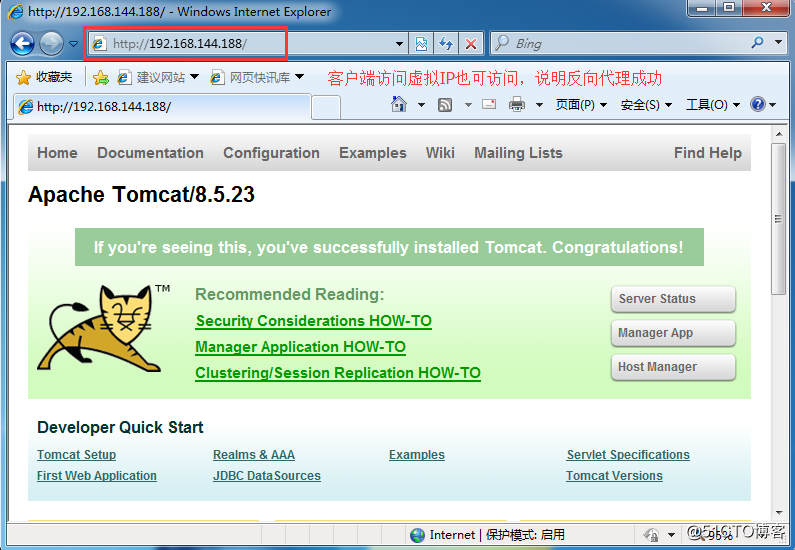
Task: Click the RSS feeds icon
Action: 445,105
